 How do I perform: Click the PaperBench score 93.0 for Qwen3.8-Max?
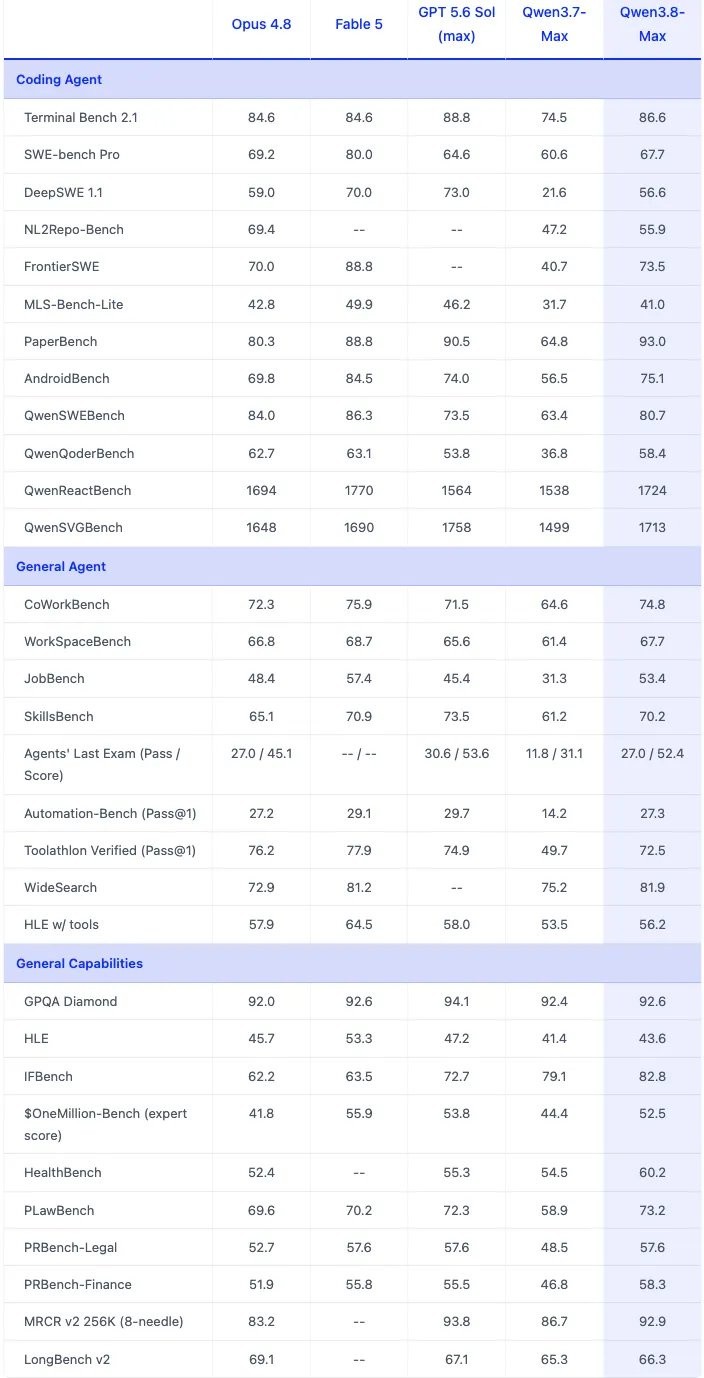[652, 341]
